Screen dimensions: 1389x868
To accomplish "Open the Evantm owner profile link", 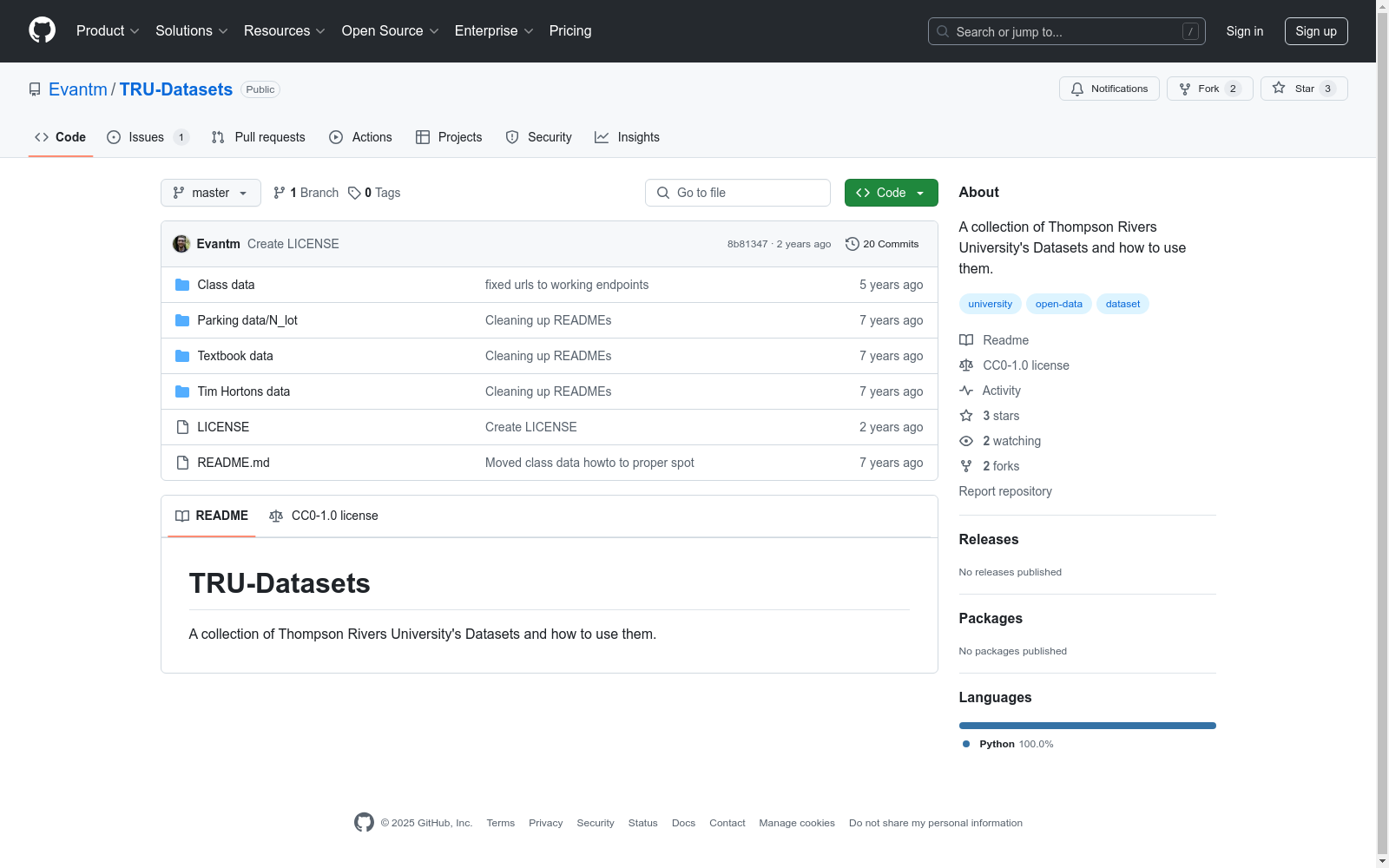I will (78, 89).
